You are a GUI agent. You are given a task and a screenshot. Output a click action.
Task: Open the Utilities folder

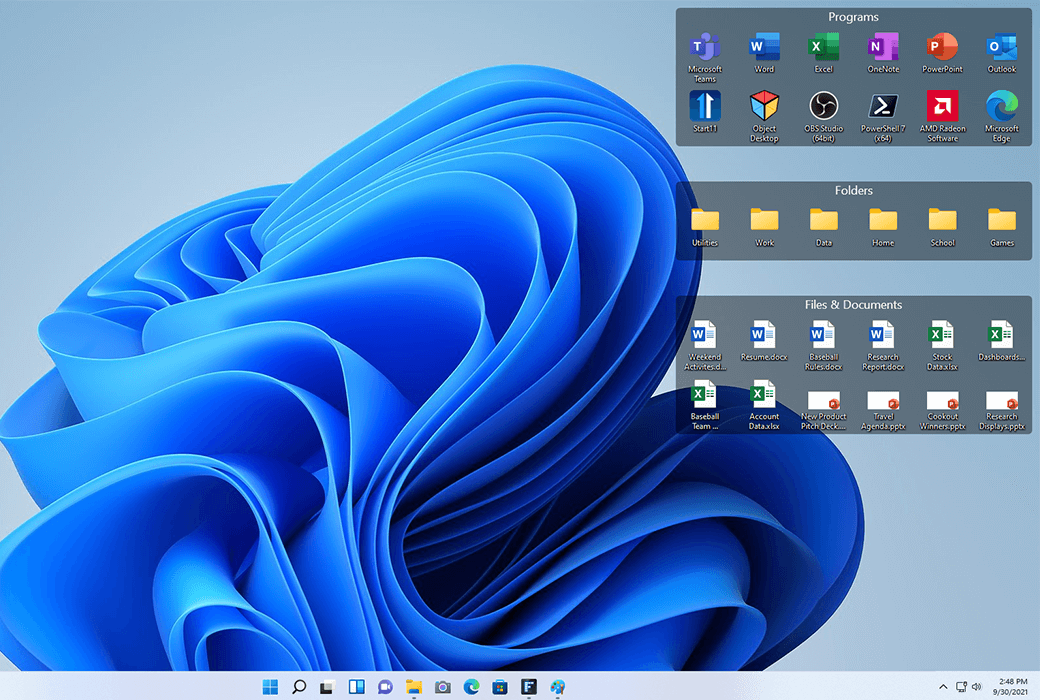coord(705,220)
